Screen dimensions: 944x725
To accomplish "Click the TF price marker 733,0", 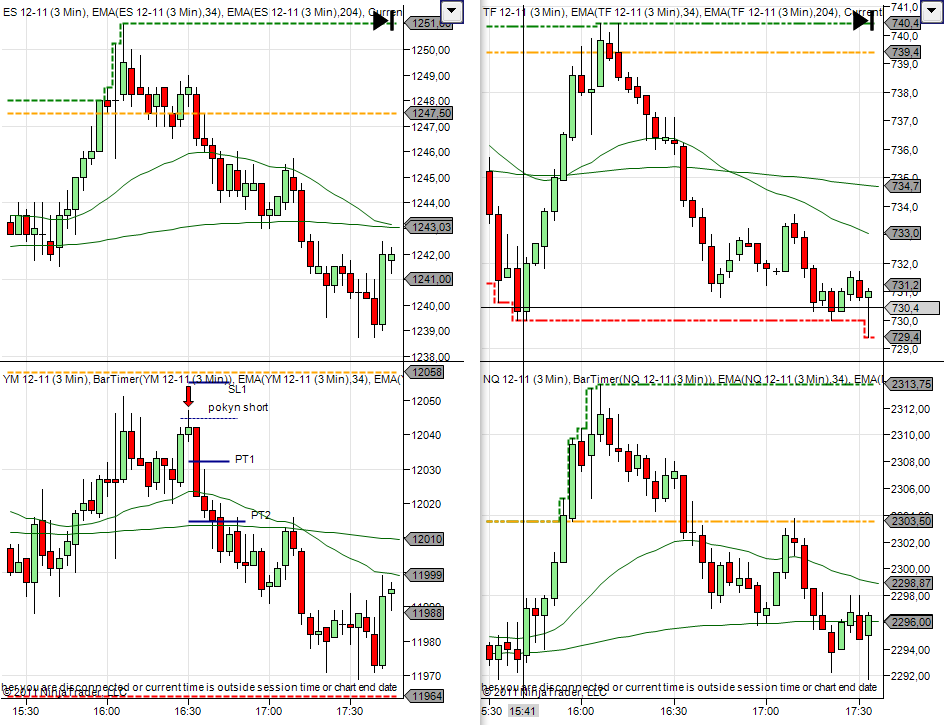I will 904,233.
